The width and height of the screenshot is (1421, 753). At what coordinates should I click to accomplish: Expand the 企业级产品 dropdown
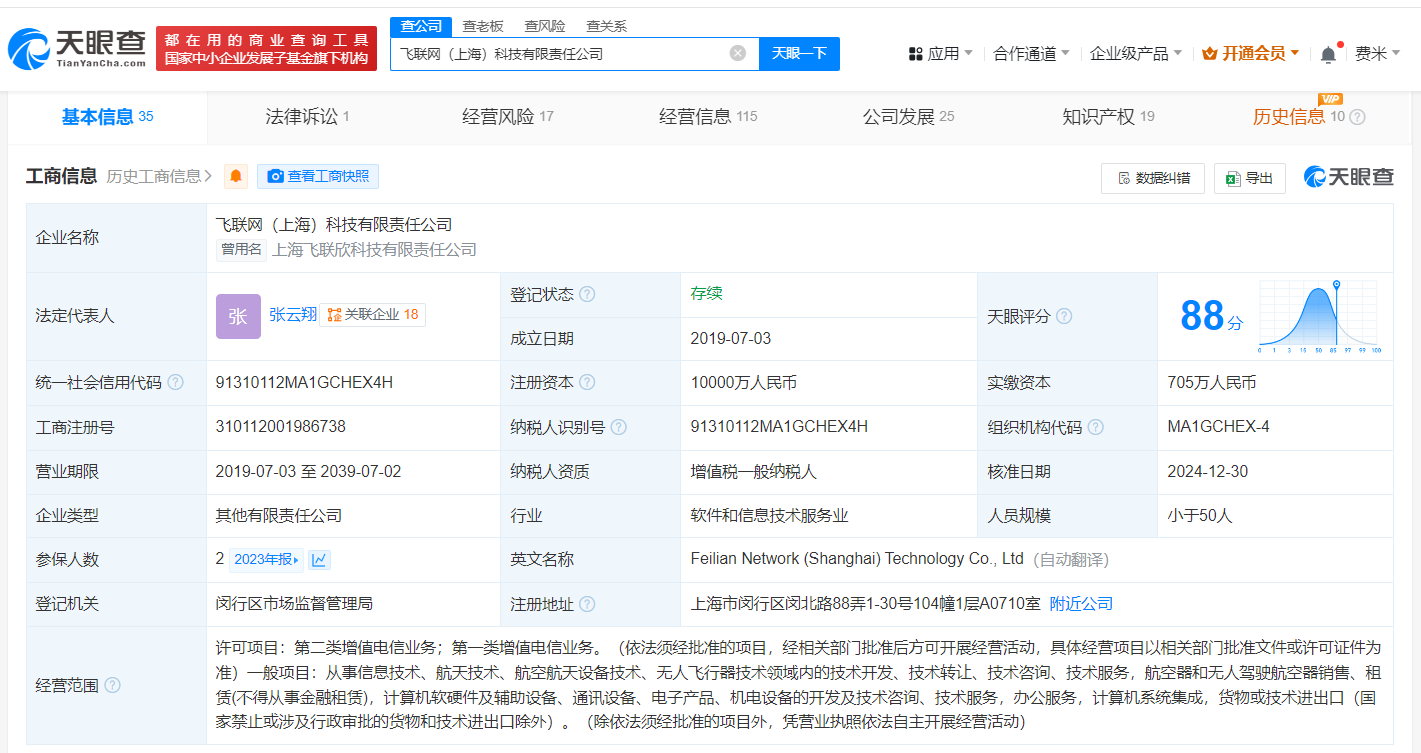pyautogui.click(x=1135, y=54)
